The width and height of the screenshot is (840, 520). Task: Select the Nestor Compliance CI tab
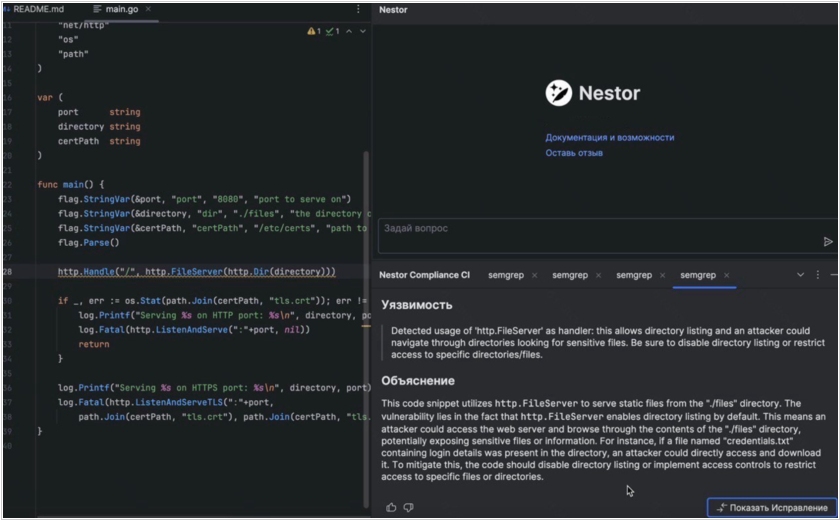click(x=424, y=275)
